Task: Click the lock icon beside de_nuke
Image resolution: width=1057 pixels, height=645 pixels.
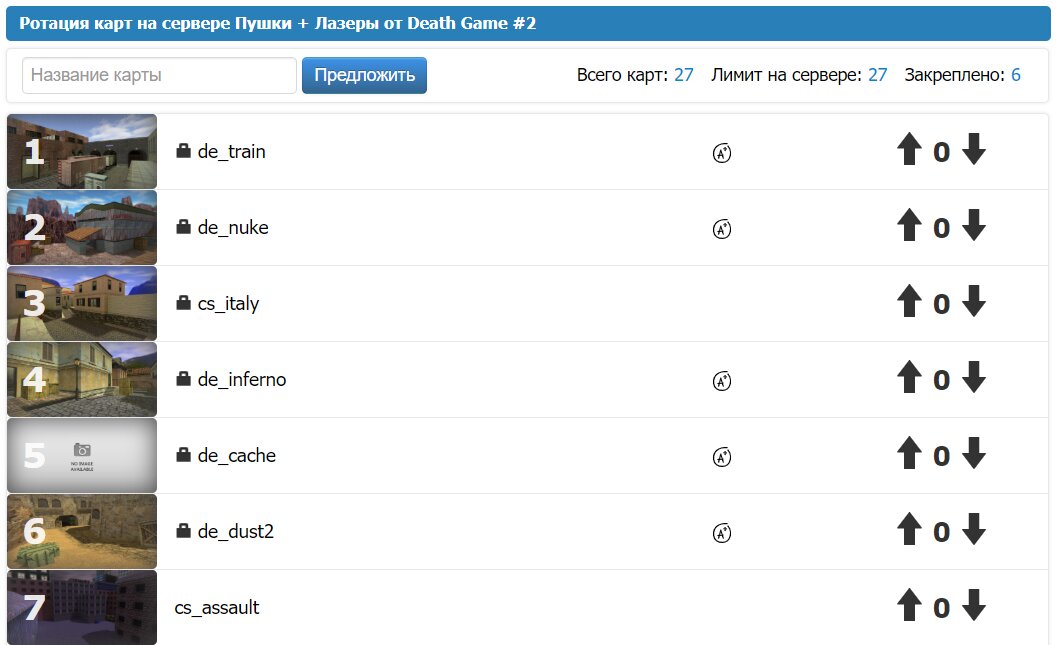Action: 183,227
